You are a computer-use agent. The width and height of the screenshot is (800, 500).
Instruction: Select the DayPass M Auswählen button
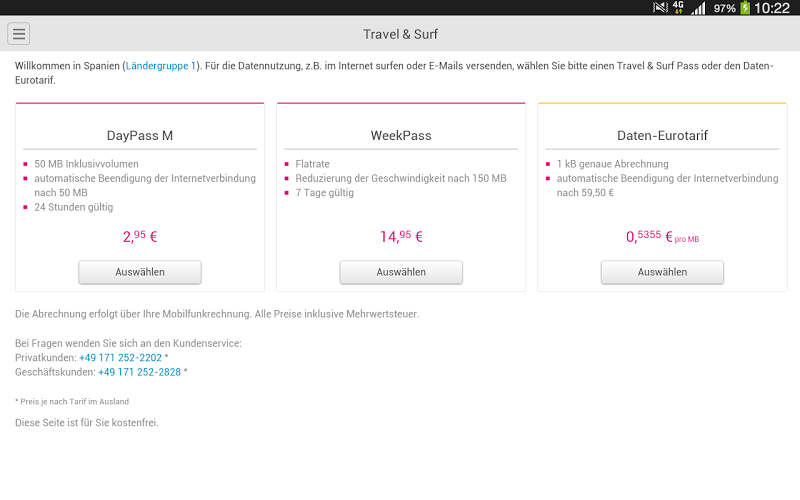coord(140,272)
